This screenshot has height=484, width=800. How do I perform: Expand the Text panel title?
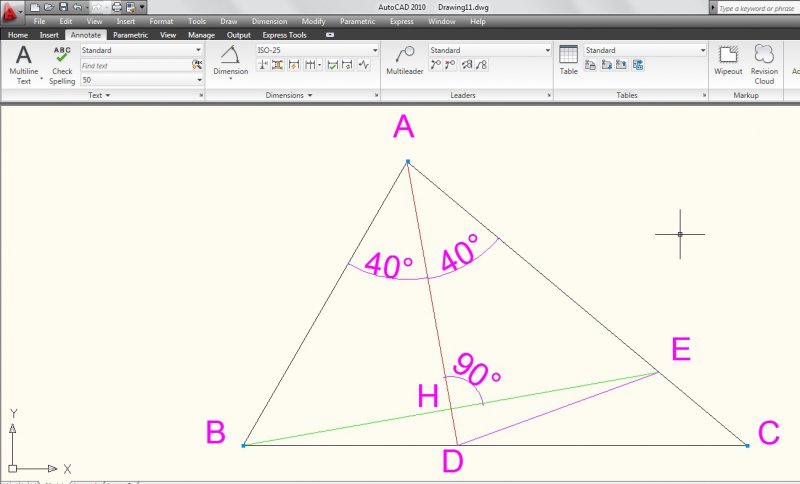pyautogui.click(x=99, y=95)
